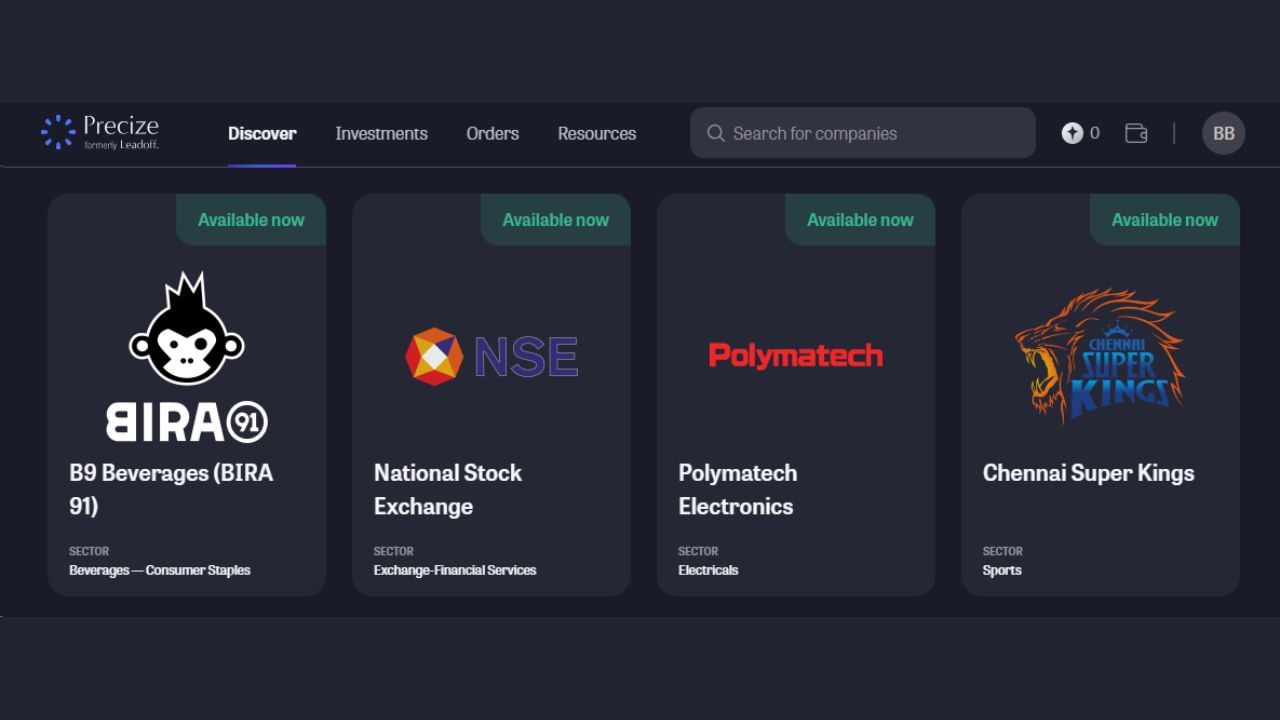This screenshot has height=720, width=1280.
Task: Click Available now badge on Chennai Super Kings card
Action: (x=1165, y=220)
